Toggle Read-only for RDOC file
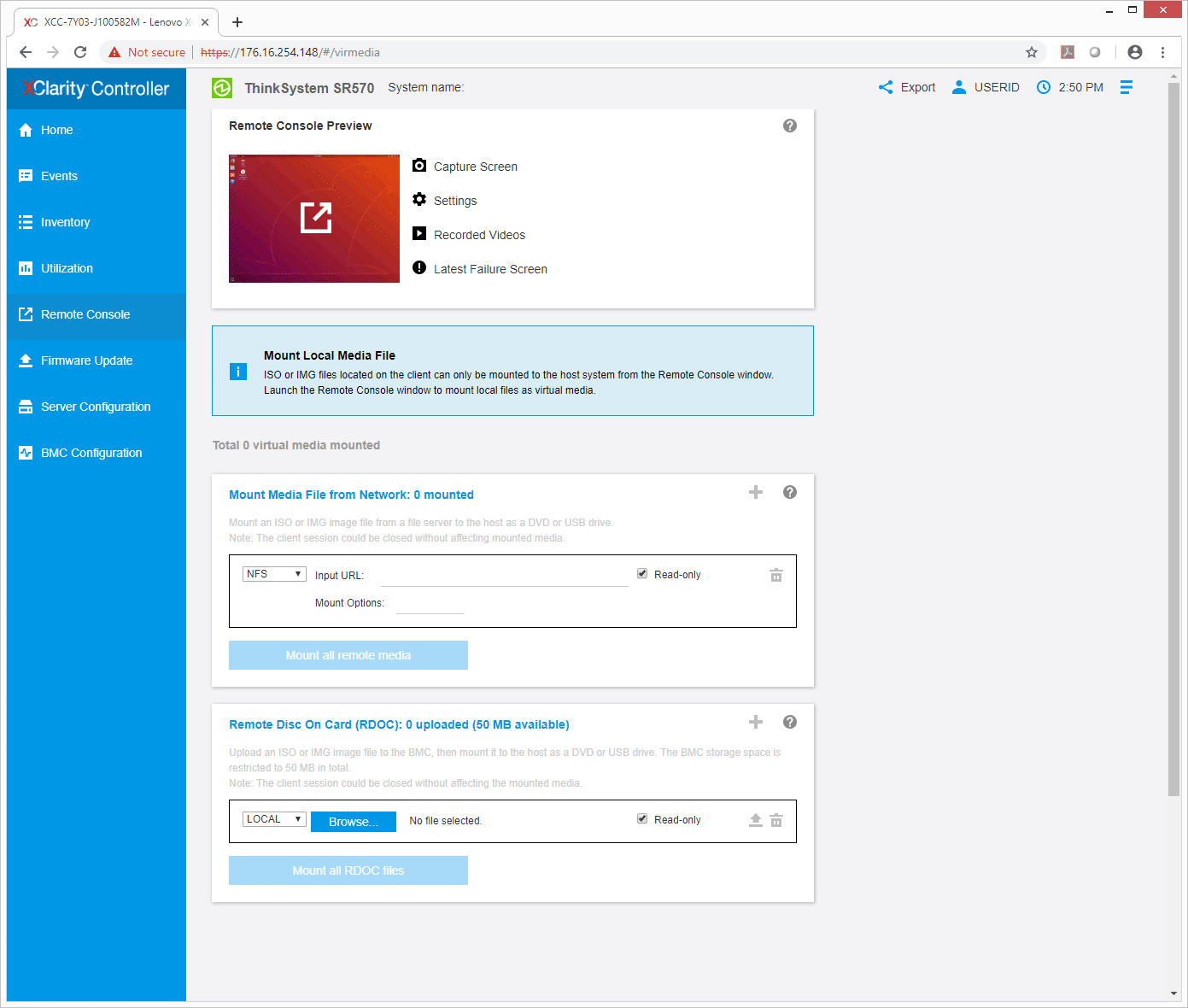 click(642, 819)
